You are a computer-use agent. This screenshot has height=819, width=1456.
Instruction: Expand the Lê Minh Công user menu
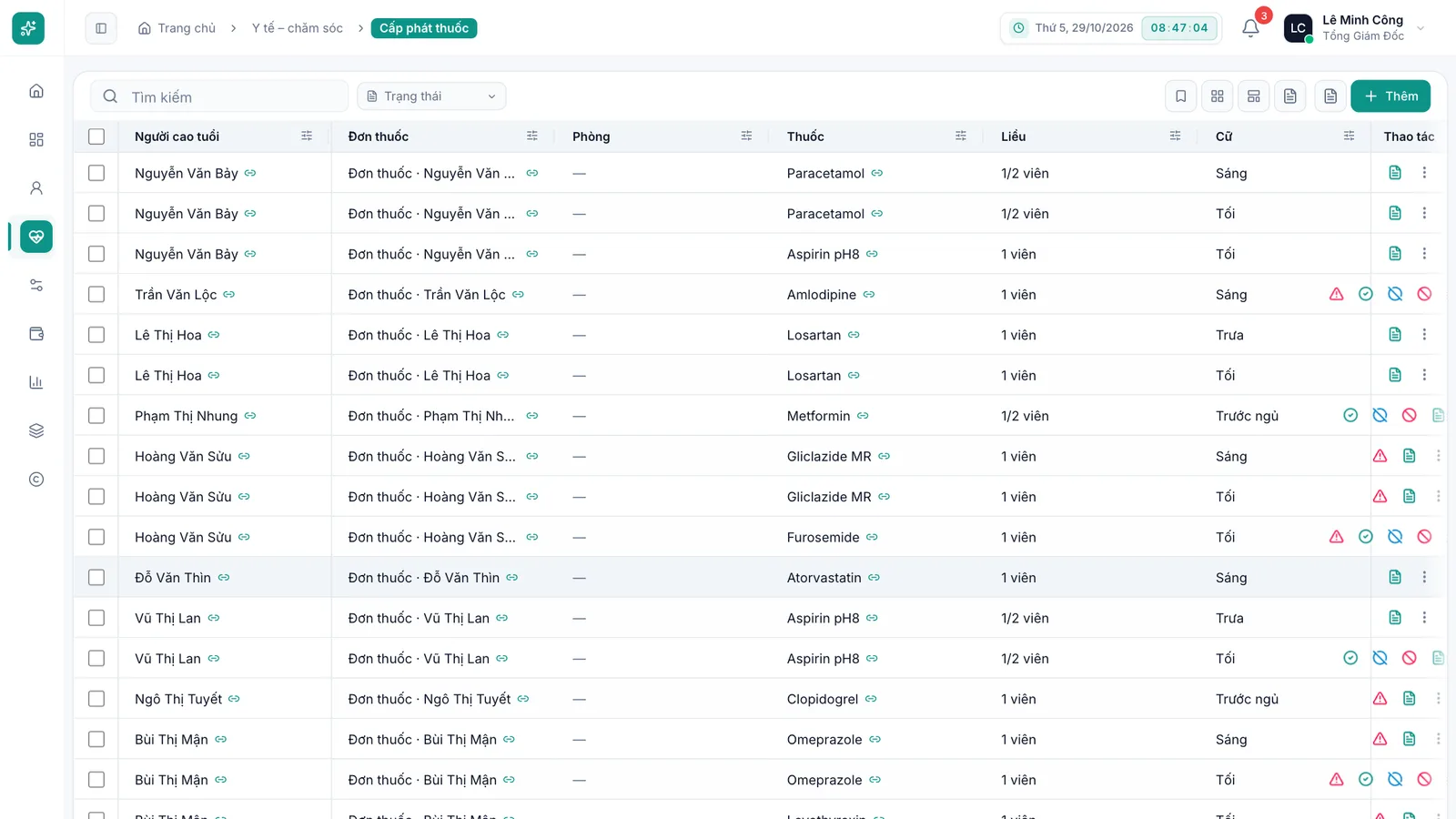click(1355, 28)
